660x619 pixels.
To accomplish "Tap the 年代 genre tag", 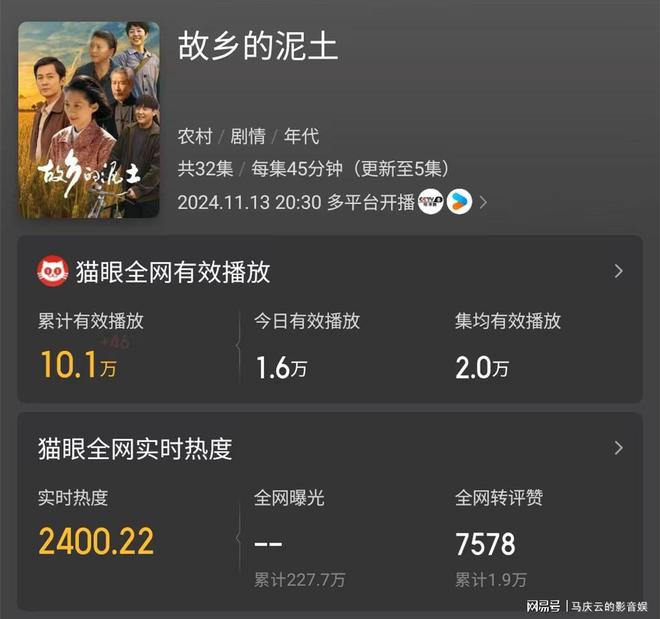I will coord(301,136).
